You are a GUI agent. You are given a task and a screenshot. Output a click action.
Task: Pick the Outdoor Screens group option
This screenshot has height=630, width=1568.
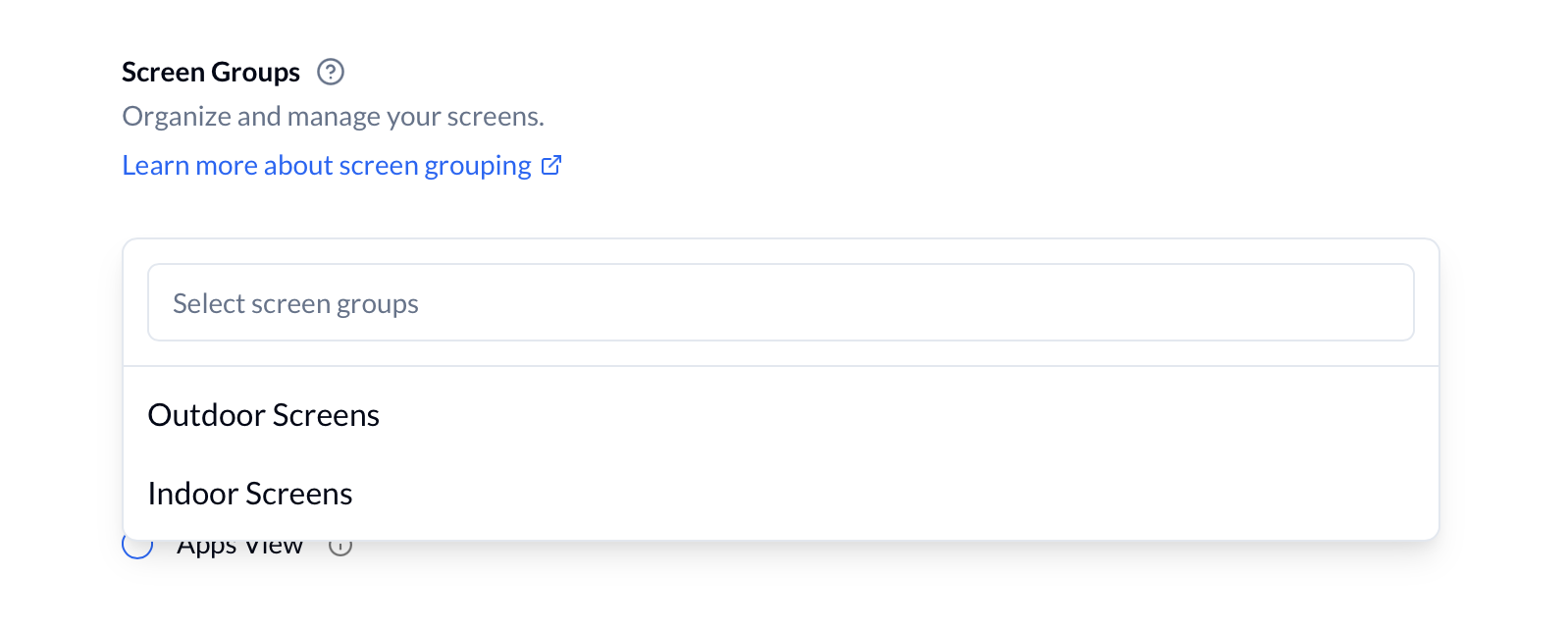[x=263, y=415]
